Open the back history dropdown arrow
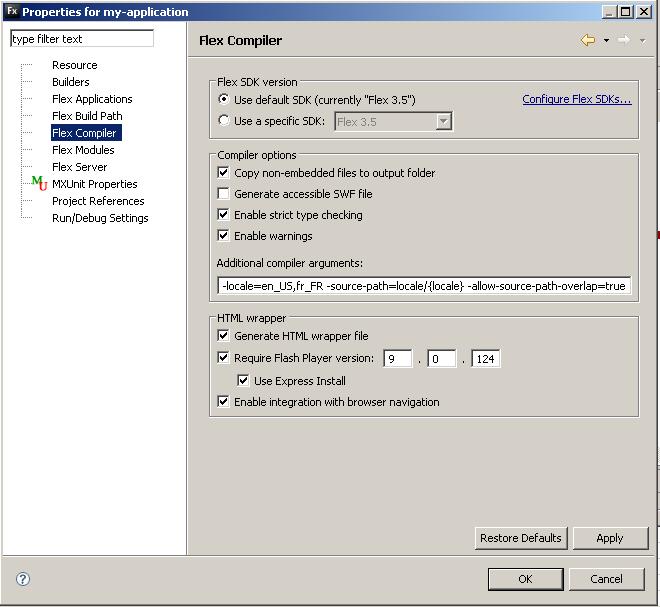 [606, 41]
